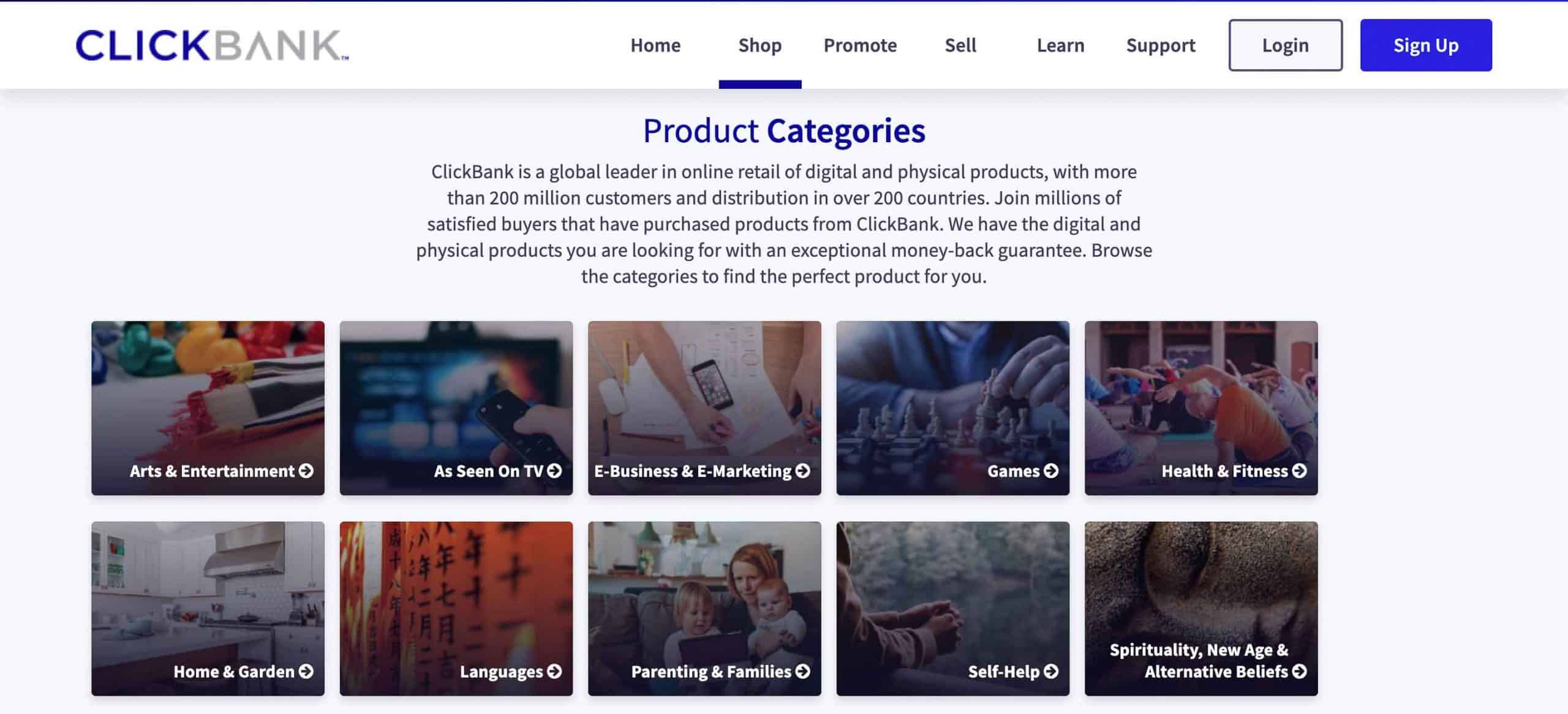
Task: Click the arrow icon beside Games
Action: (x=1051, y=471)
